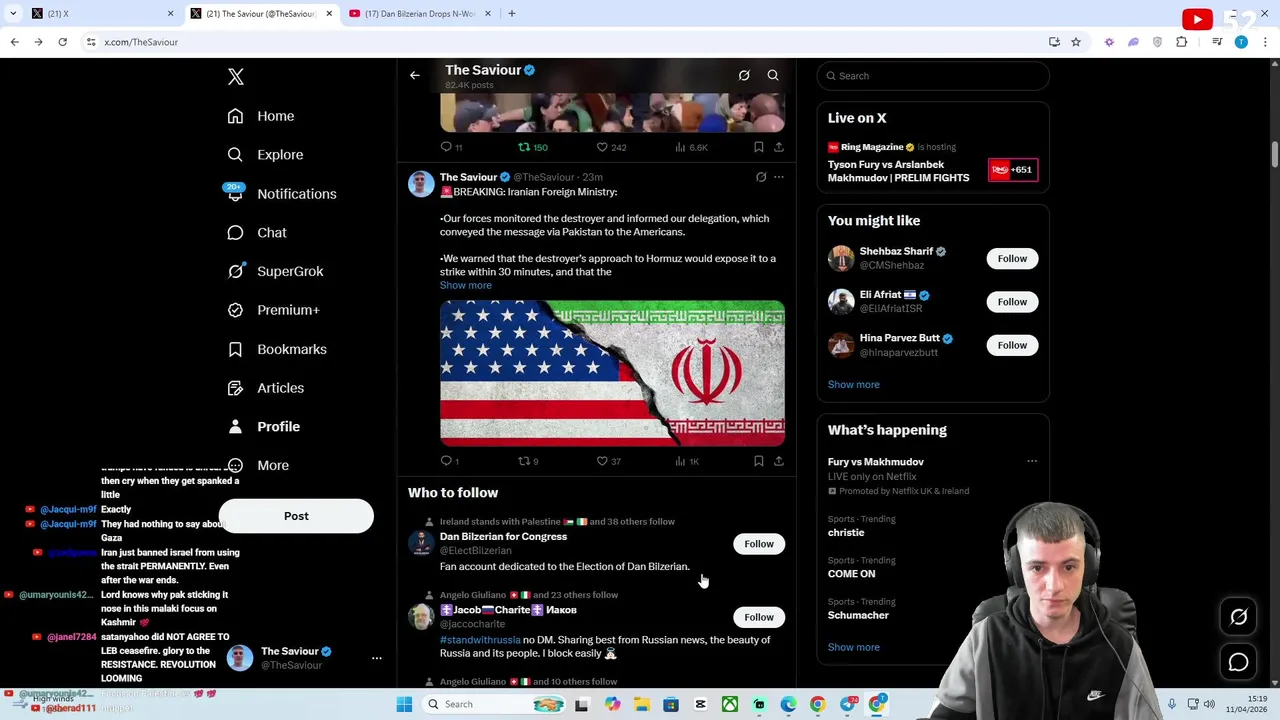This screenshot has width=1280, height=720.
Task: Click the Grok icon in profile header
Action: click(744, 75)
